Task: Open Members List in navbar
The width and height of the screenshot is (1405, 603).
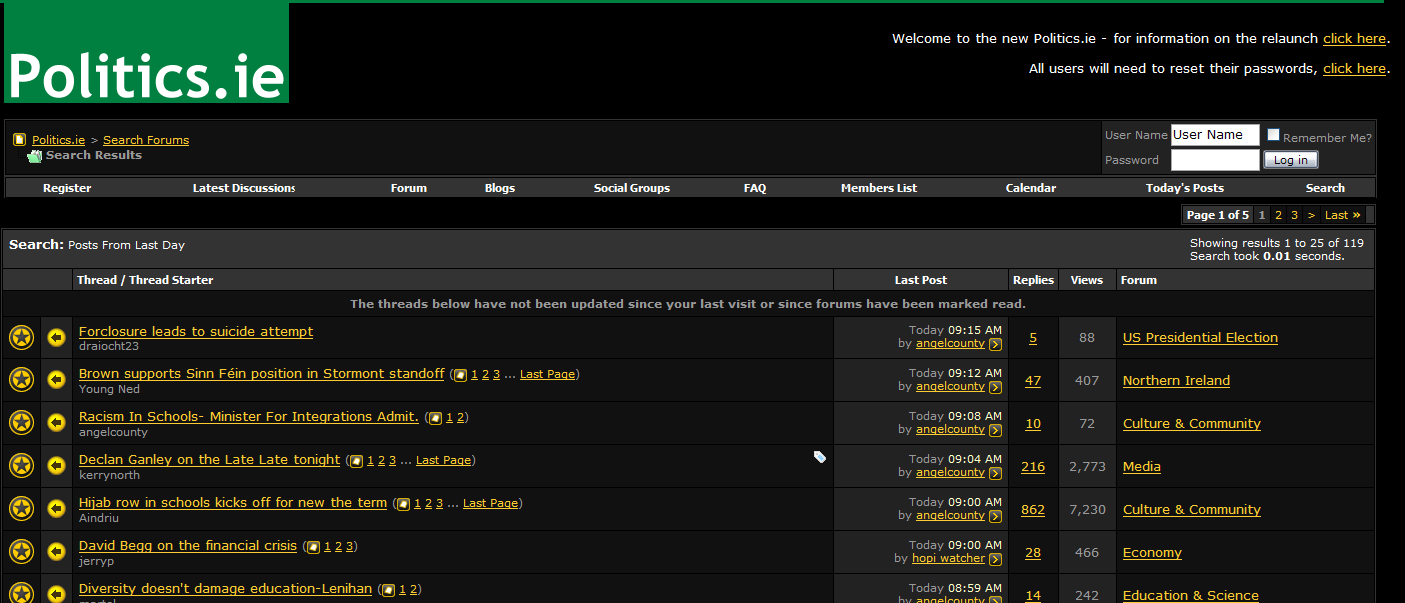Action: [x=879, y=188]
